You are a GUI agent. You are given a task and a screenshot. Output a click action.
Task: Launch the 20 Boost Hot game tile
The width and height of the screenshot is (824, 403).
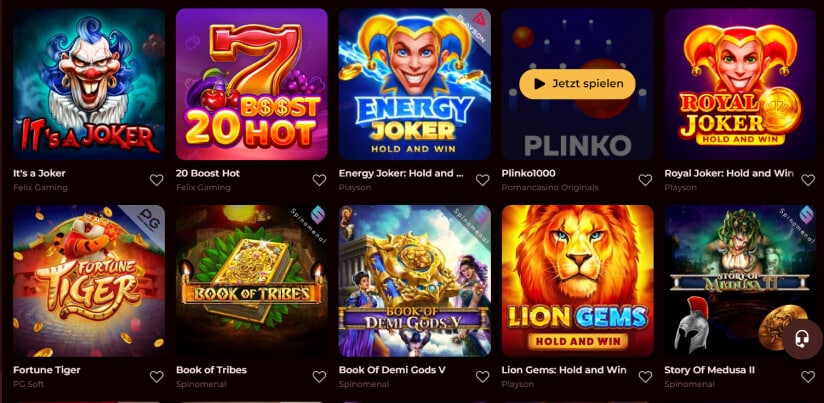coord(252,84)
